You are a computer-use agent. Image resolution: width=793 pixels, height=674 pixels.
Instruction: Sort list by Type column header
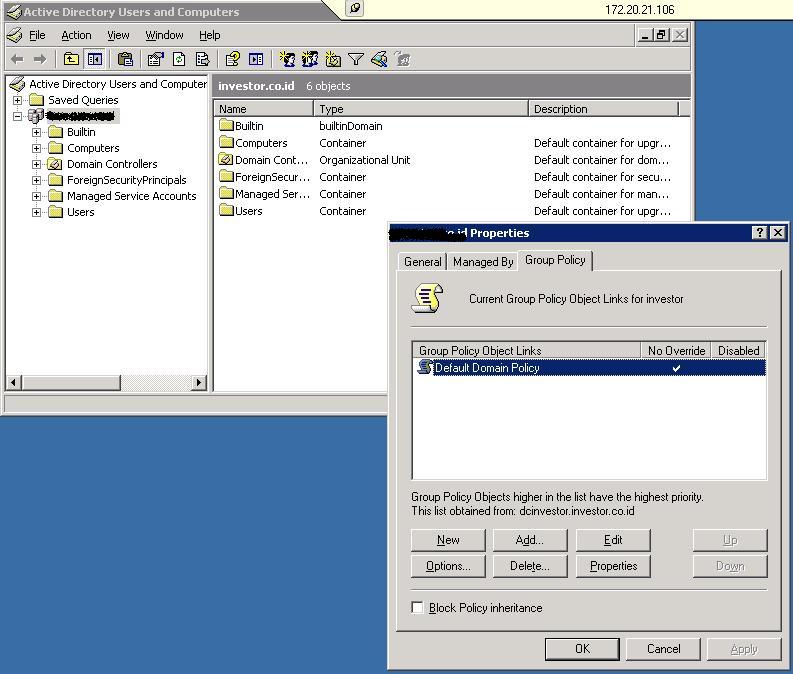421,109
